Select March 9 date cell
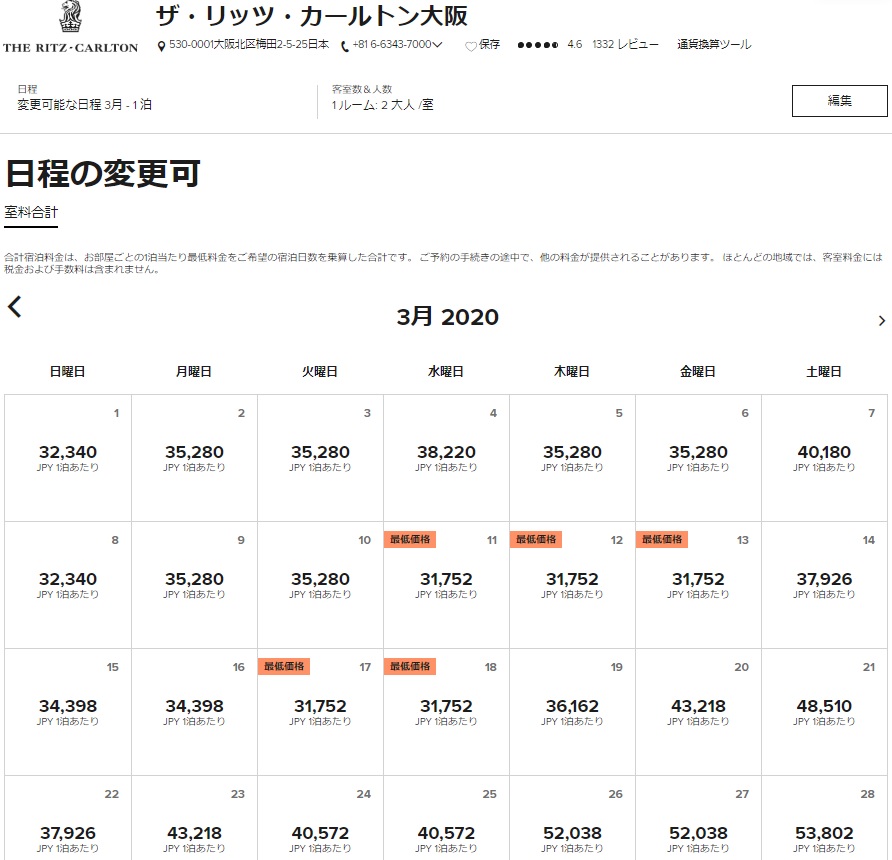 click(194, 585)
